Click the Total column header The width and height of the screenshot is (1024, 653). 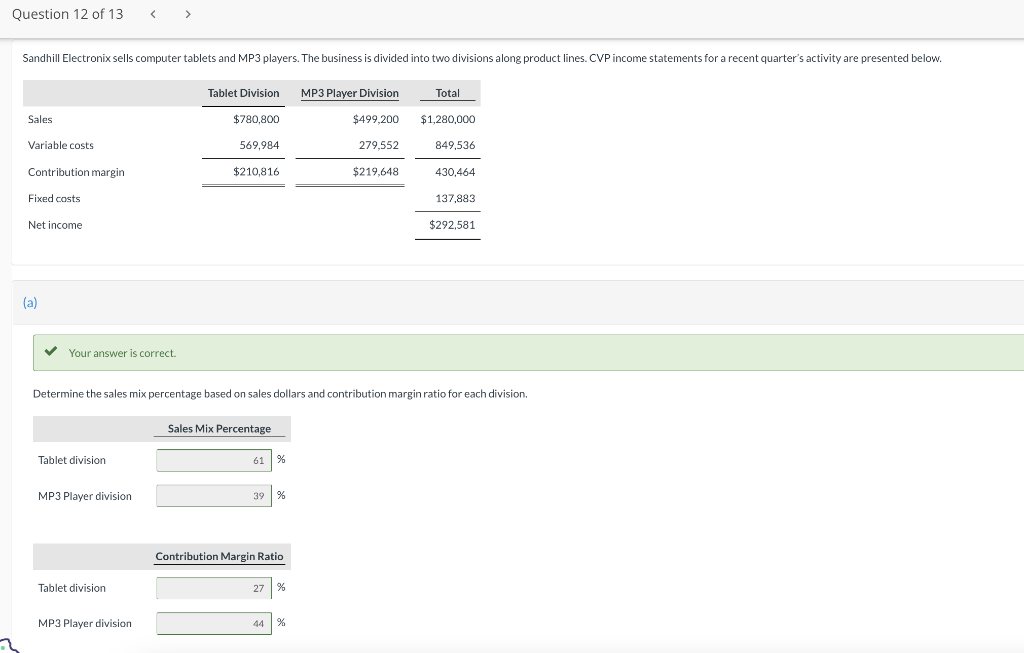pos(447,93)
